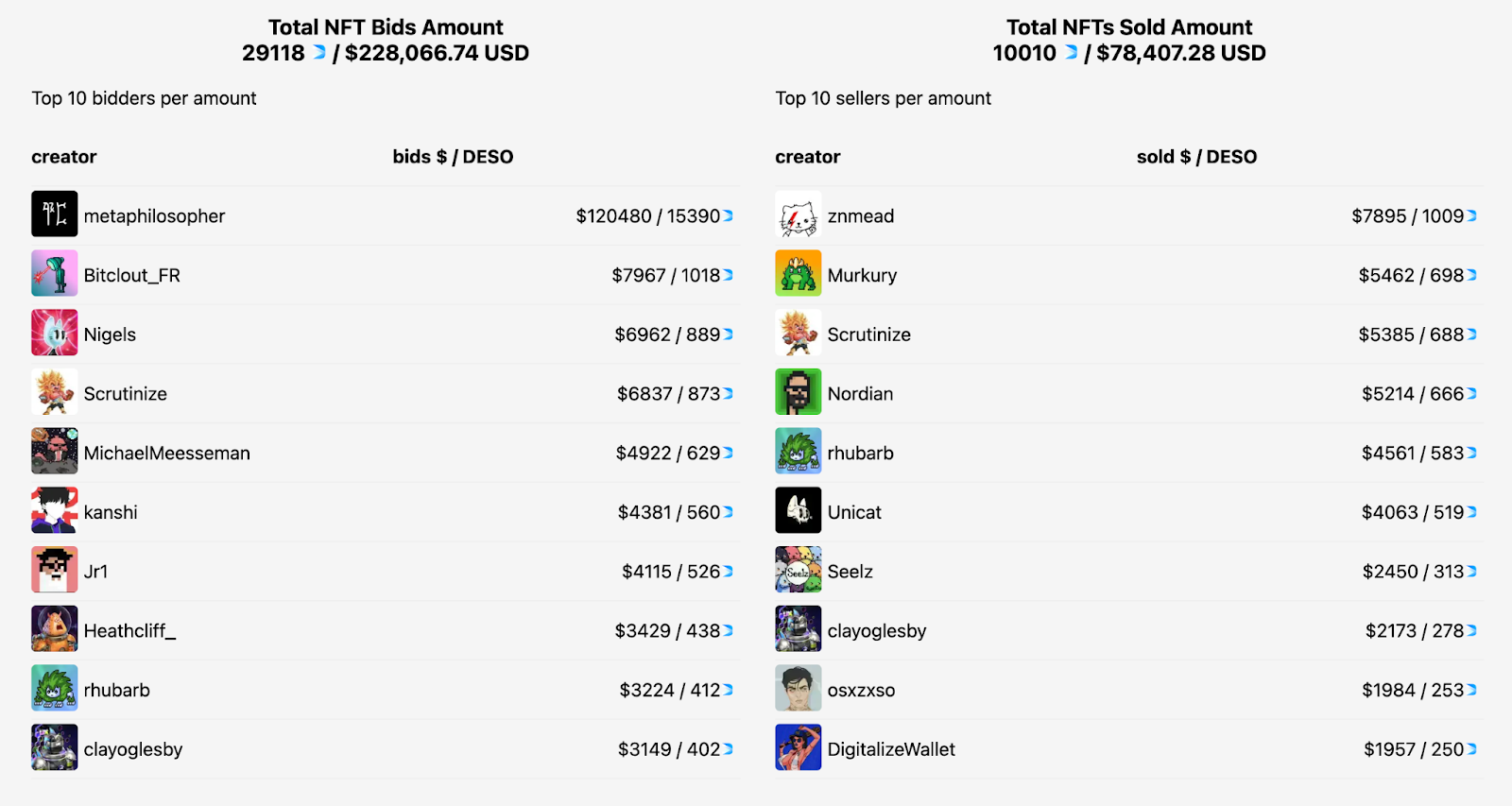This screenshot has width=1512, height=806.
Task: Click Murkury's green frog avatar
Action: coord(798,274)
